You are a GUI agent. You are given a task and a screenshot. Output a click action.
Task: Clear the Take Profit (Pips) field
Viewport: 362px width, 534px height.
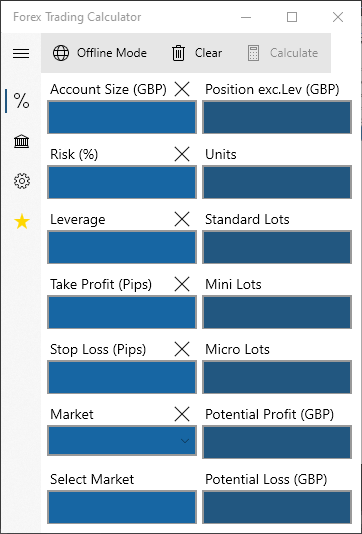point(182,284)
